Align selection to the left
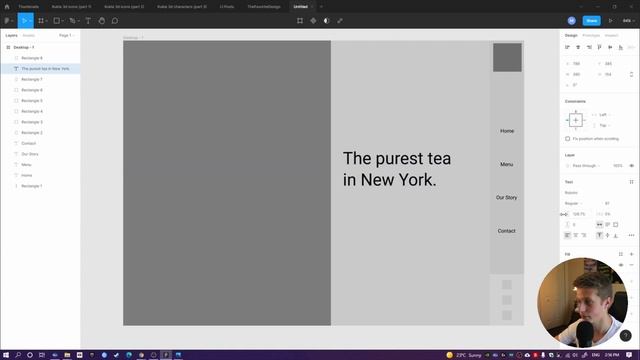 [567, 47]
